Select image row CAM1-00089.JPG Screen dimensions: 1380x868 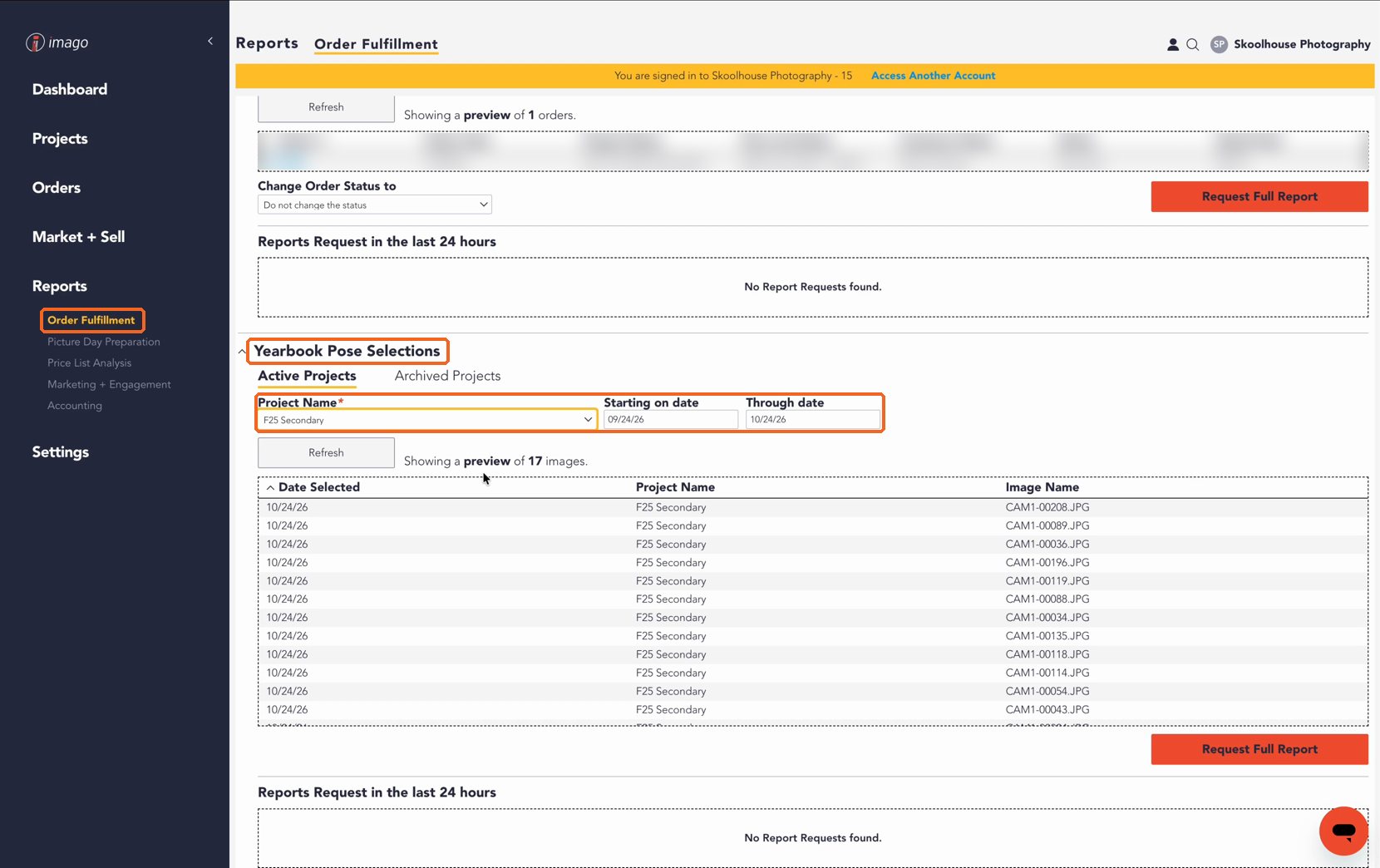(813, 526)
